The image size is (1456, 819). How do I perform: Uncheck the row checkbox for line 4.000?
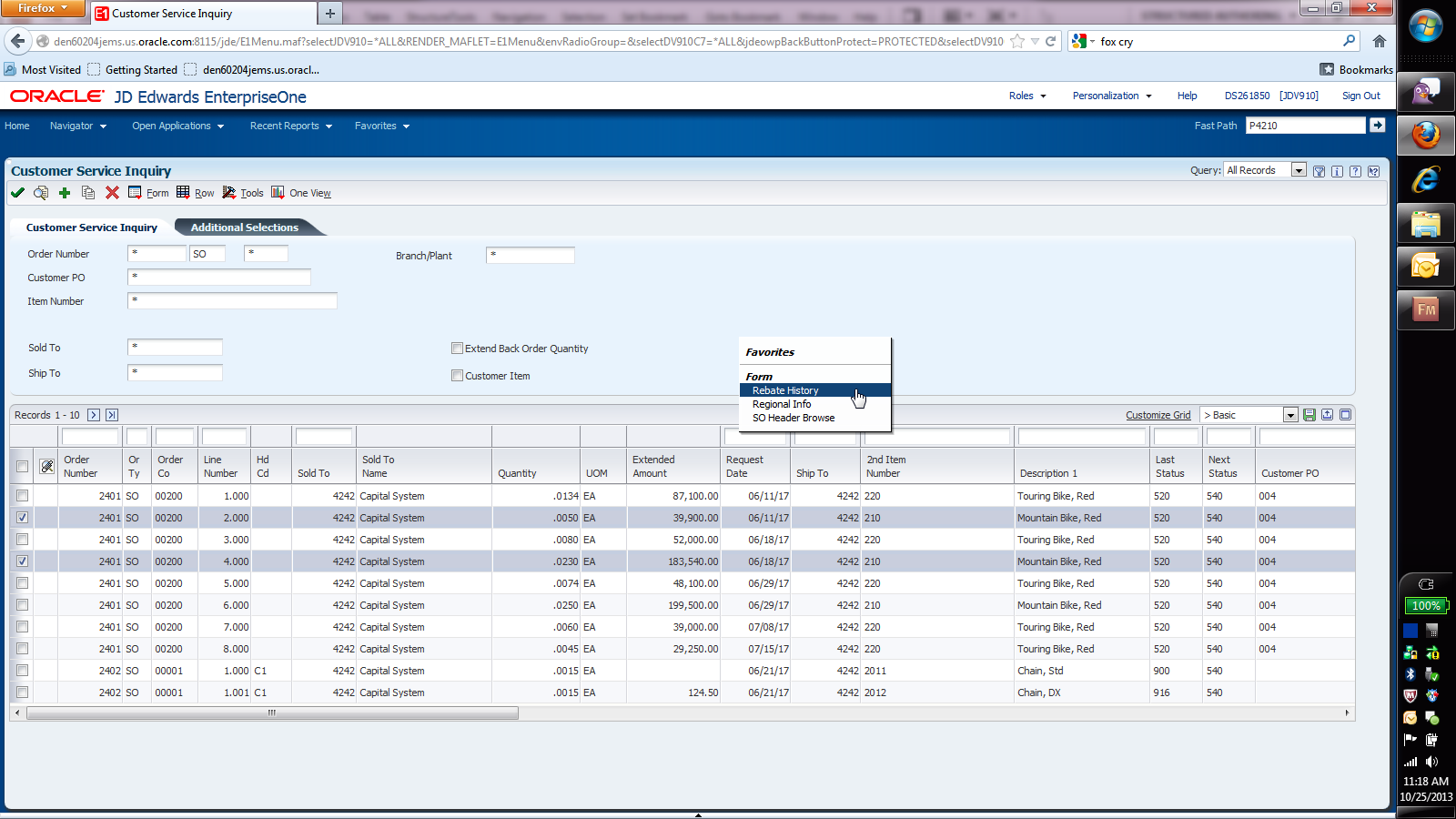pyautogui.click(x=23, y=561)
